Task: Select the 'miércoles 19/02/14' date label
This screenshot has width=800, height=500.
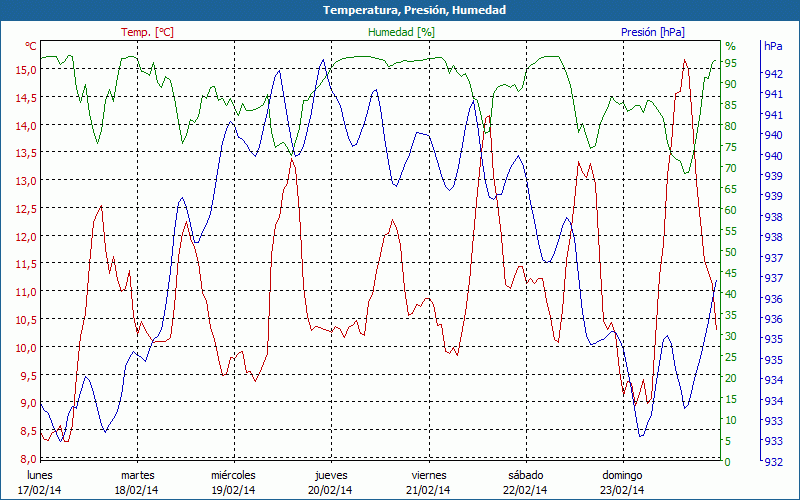Action: [234, 482]
